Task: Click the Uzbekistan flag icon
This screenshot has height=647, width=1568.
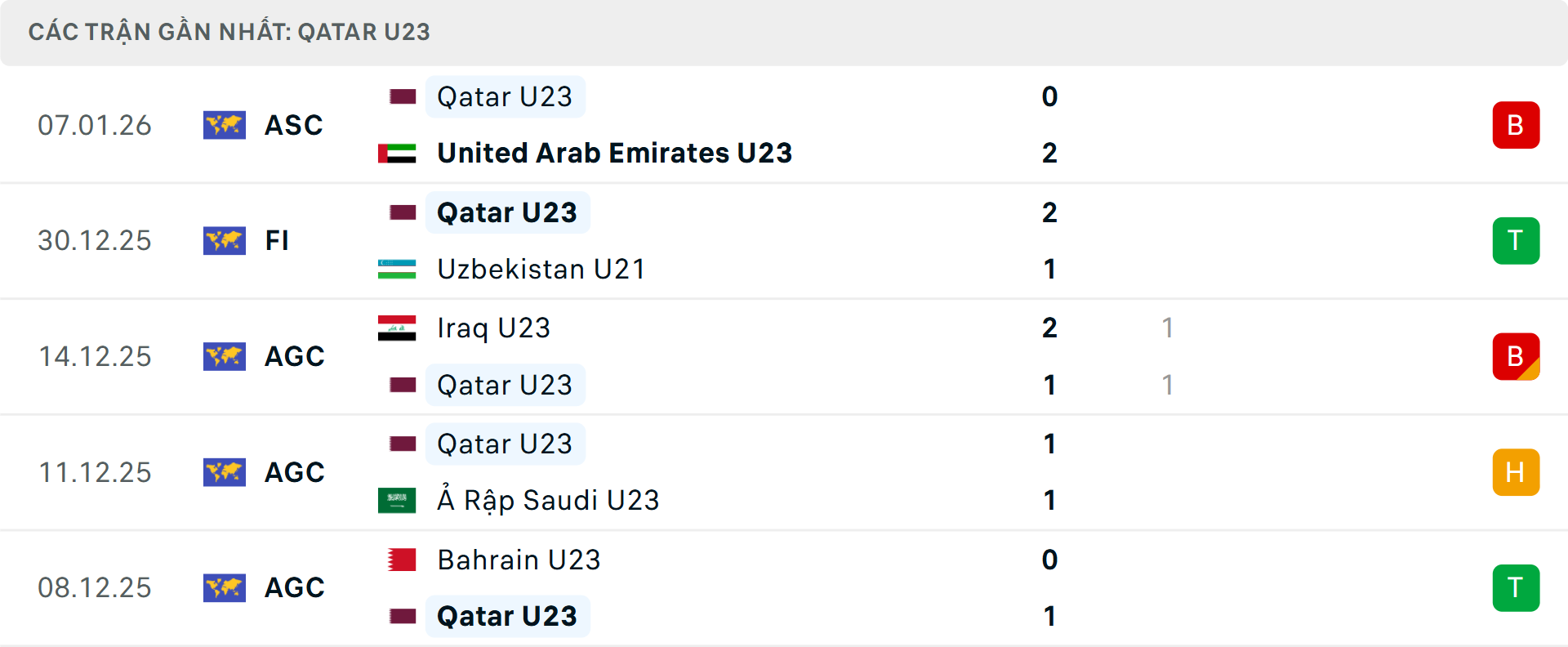Action: coord(395,269)
